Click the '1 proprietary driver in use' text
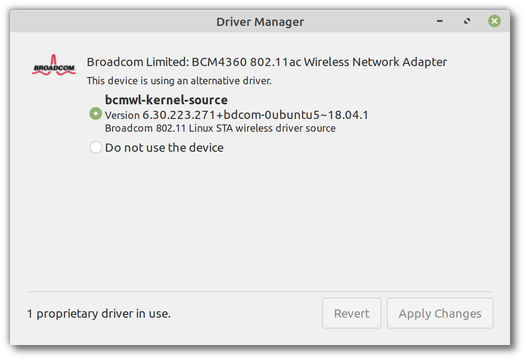The height and width of the screenshot is (361, 526). point(99,314)
